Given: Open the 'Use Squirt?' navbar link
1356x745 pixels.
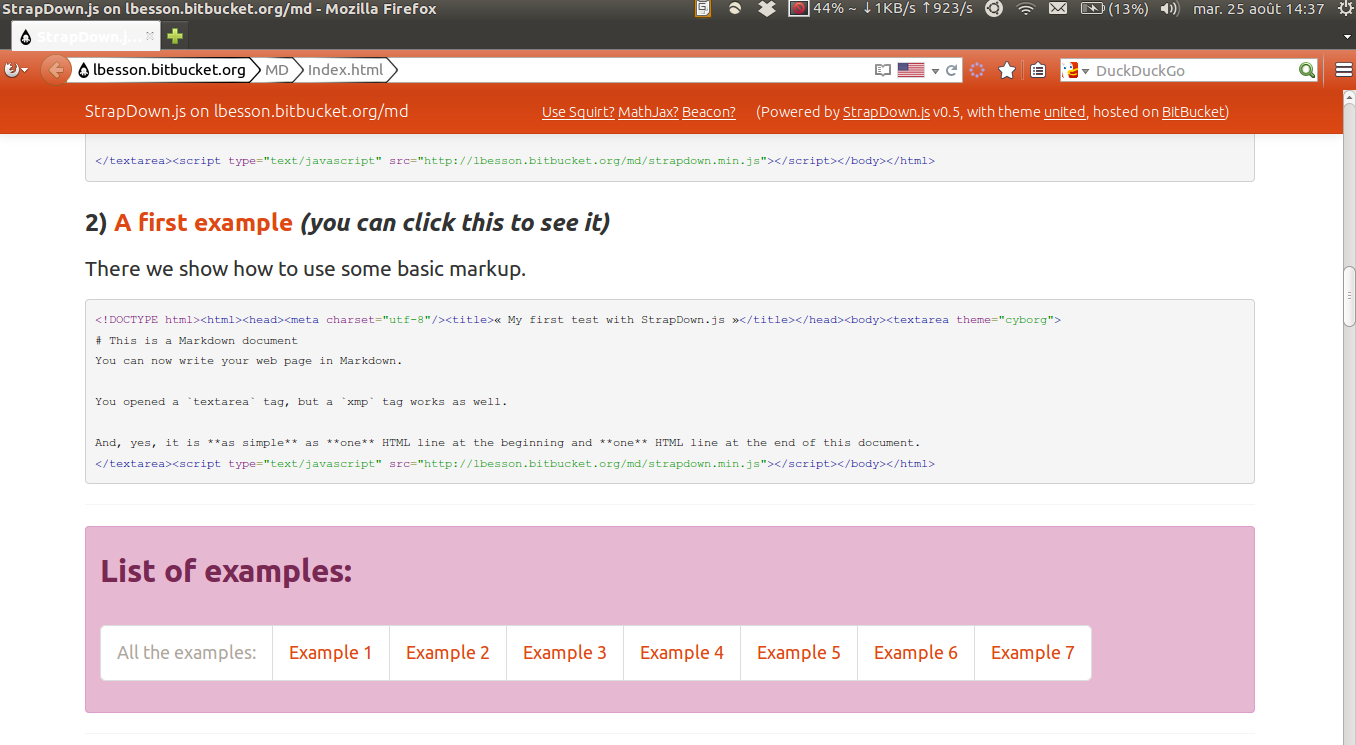Looking at the screenshot, I should click(577, 112).
